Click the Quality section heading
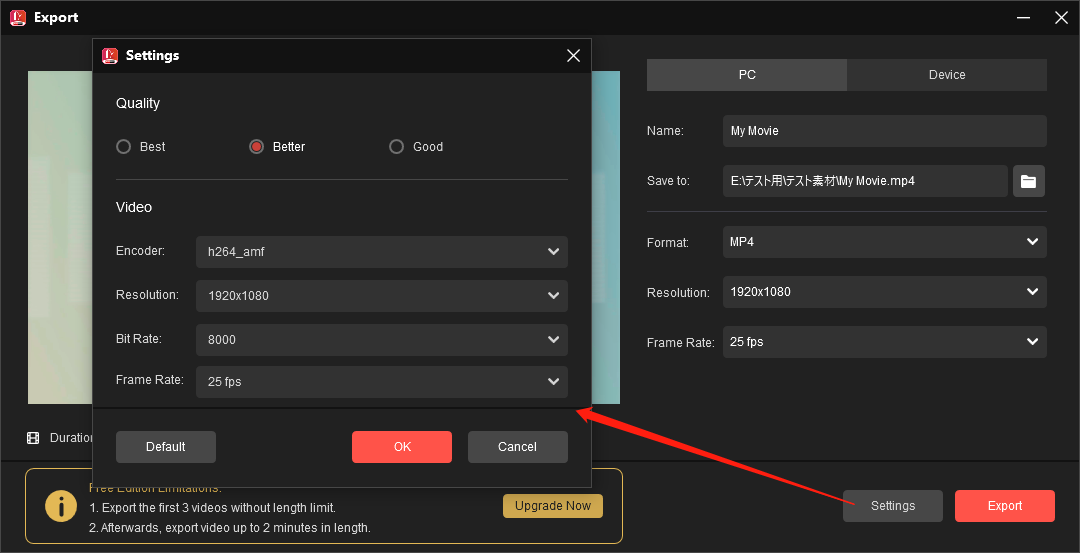 click(138, 103)
